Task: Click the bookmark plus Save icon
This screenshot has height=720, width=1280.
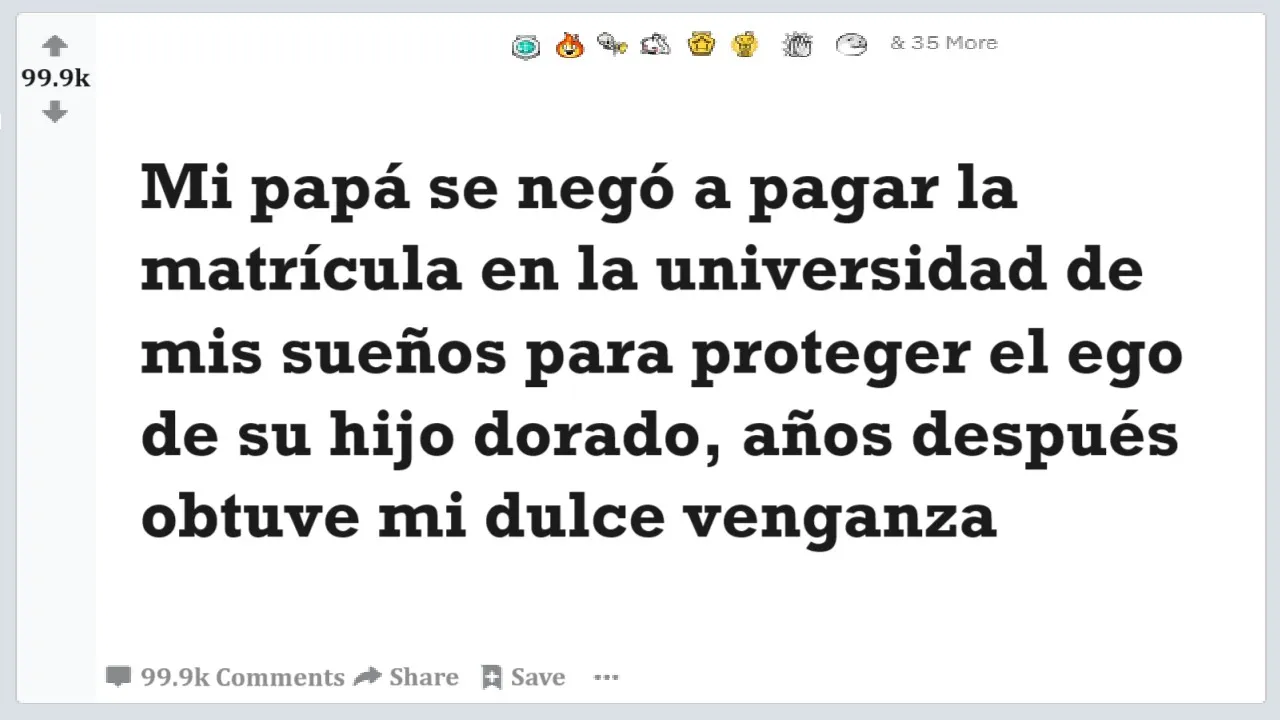Action: [491, 677]
